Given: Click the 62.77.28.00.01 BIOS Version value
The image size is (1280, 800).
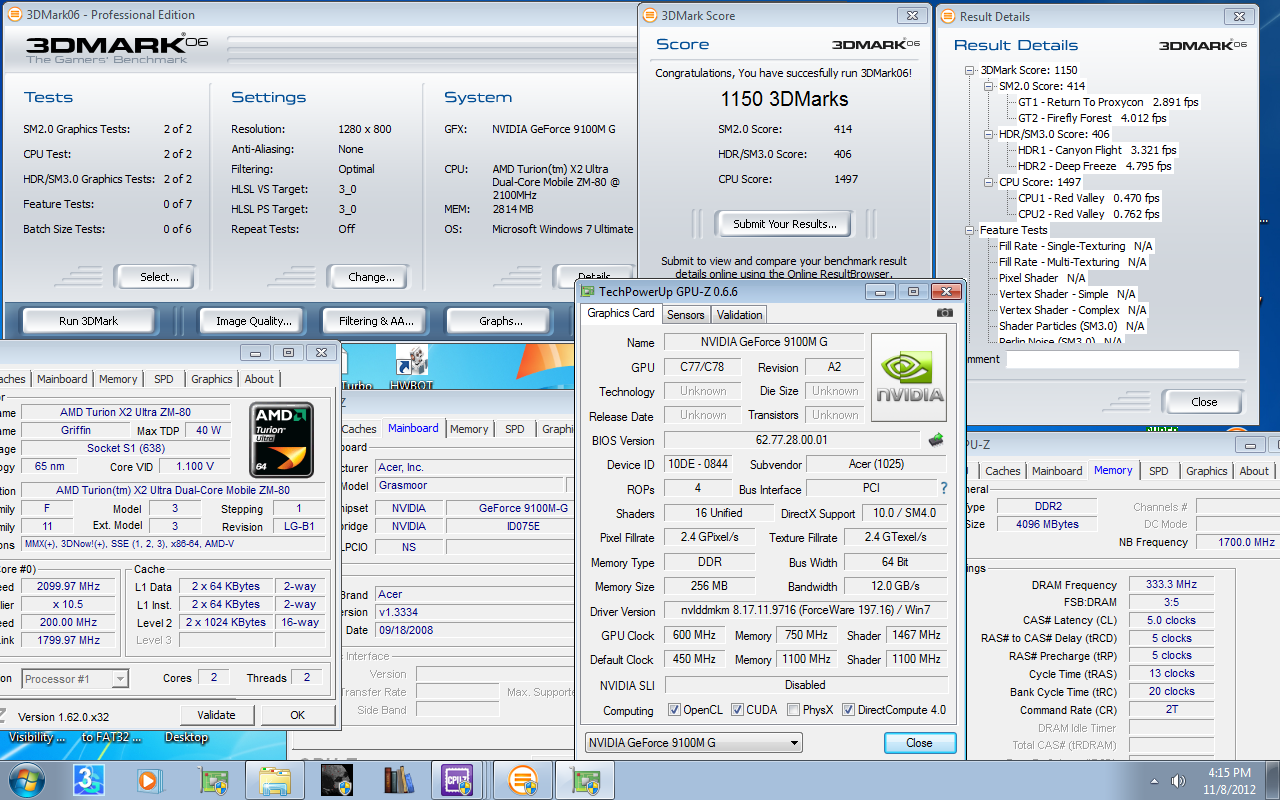Looking at the screenshot, I should [792, 440].
